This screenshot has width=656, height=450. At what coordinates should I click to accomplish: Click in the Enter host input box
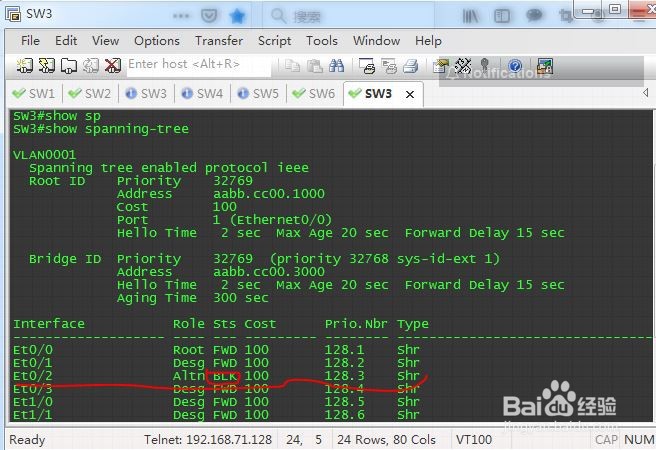199,64
